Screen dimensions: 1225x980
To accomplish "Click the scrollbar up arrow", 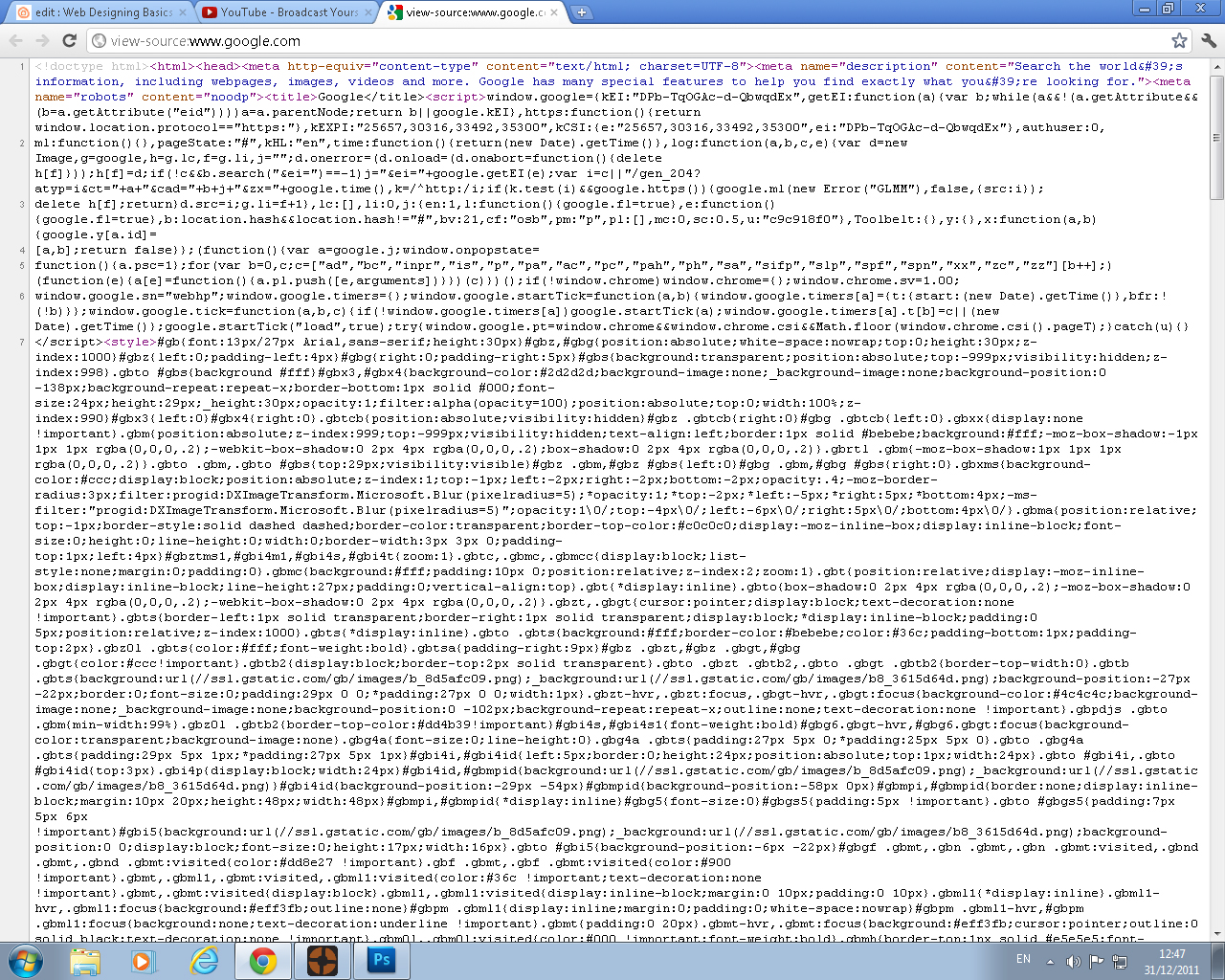I will [1217, 66].
